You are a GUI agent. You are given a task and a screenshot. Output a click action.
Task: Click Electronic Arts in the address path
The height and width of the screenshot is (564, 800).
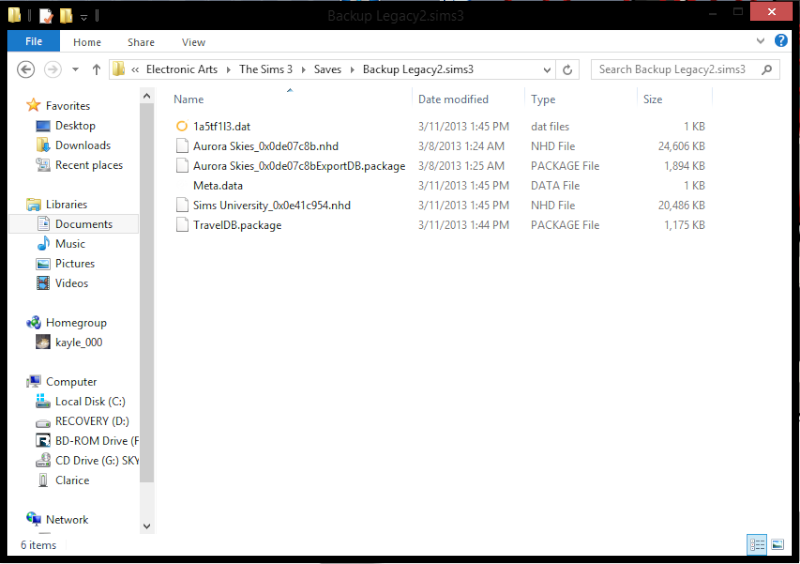click(182, 69)
